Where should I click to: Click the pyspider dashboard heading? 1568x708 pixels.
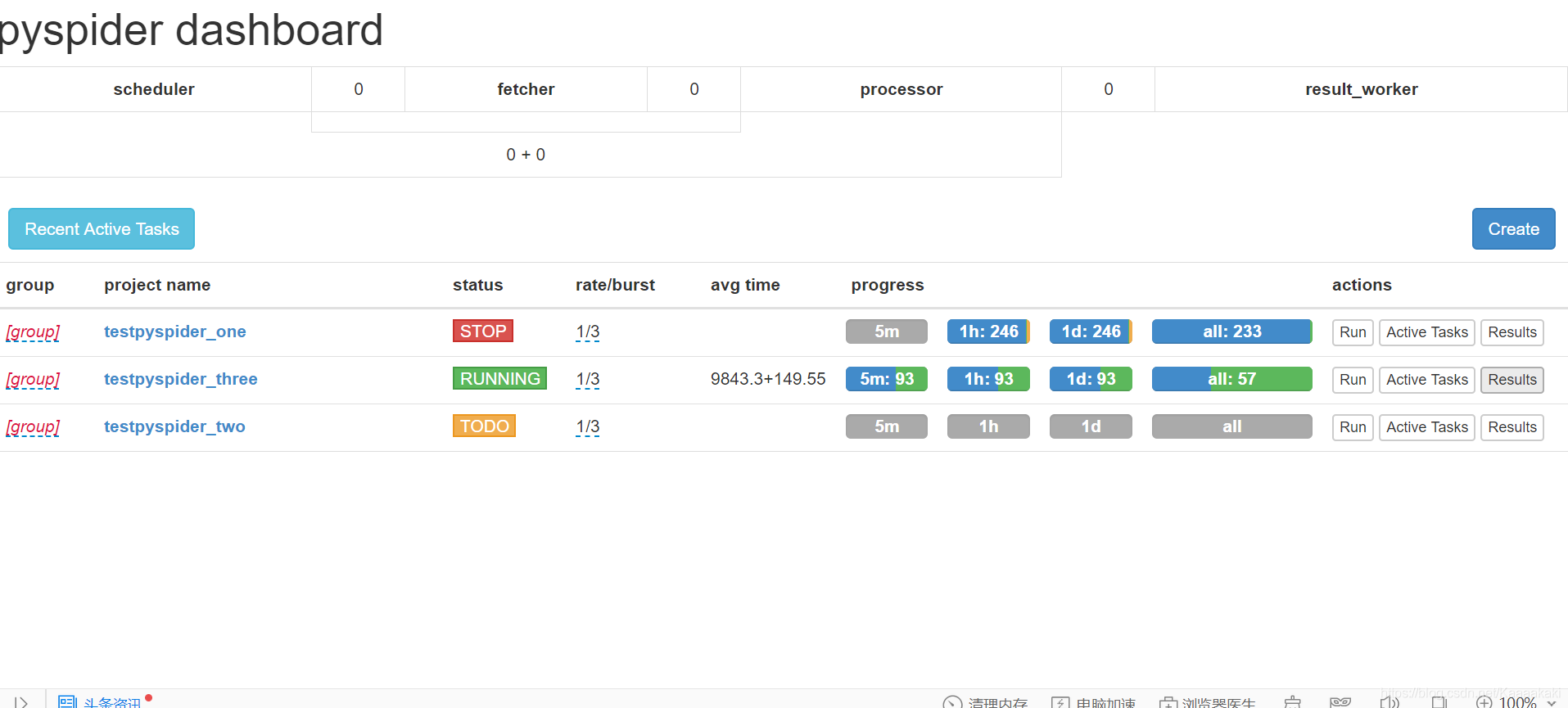point(191,31)
